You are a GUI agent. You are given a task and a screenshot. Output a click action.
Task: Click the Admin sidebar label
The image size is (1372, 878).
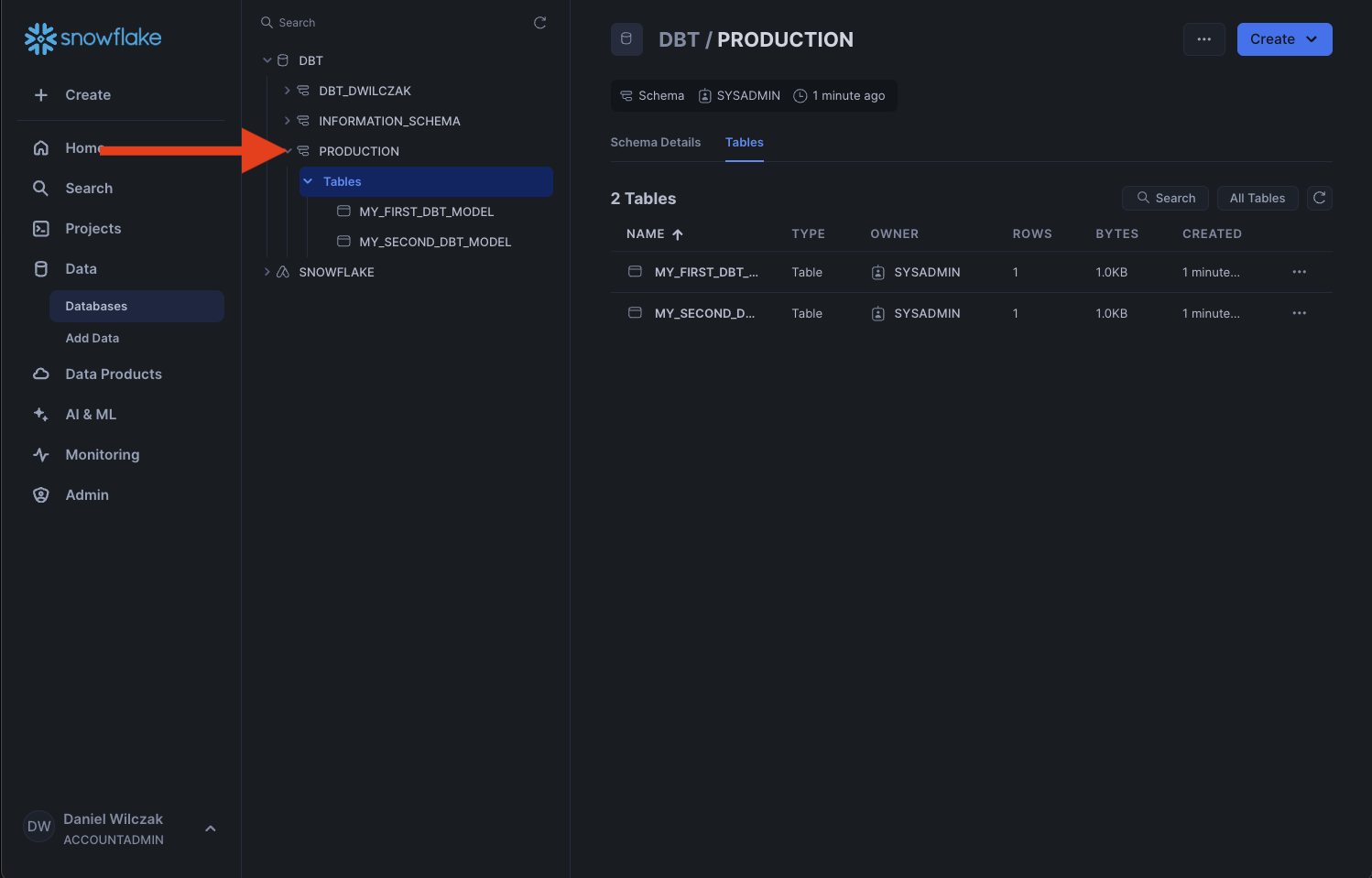click(87, 495)
